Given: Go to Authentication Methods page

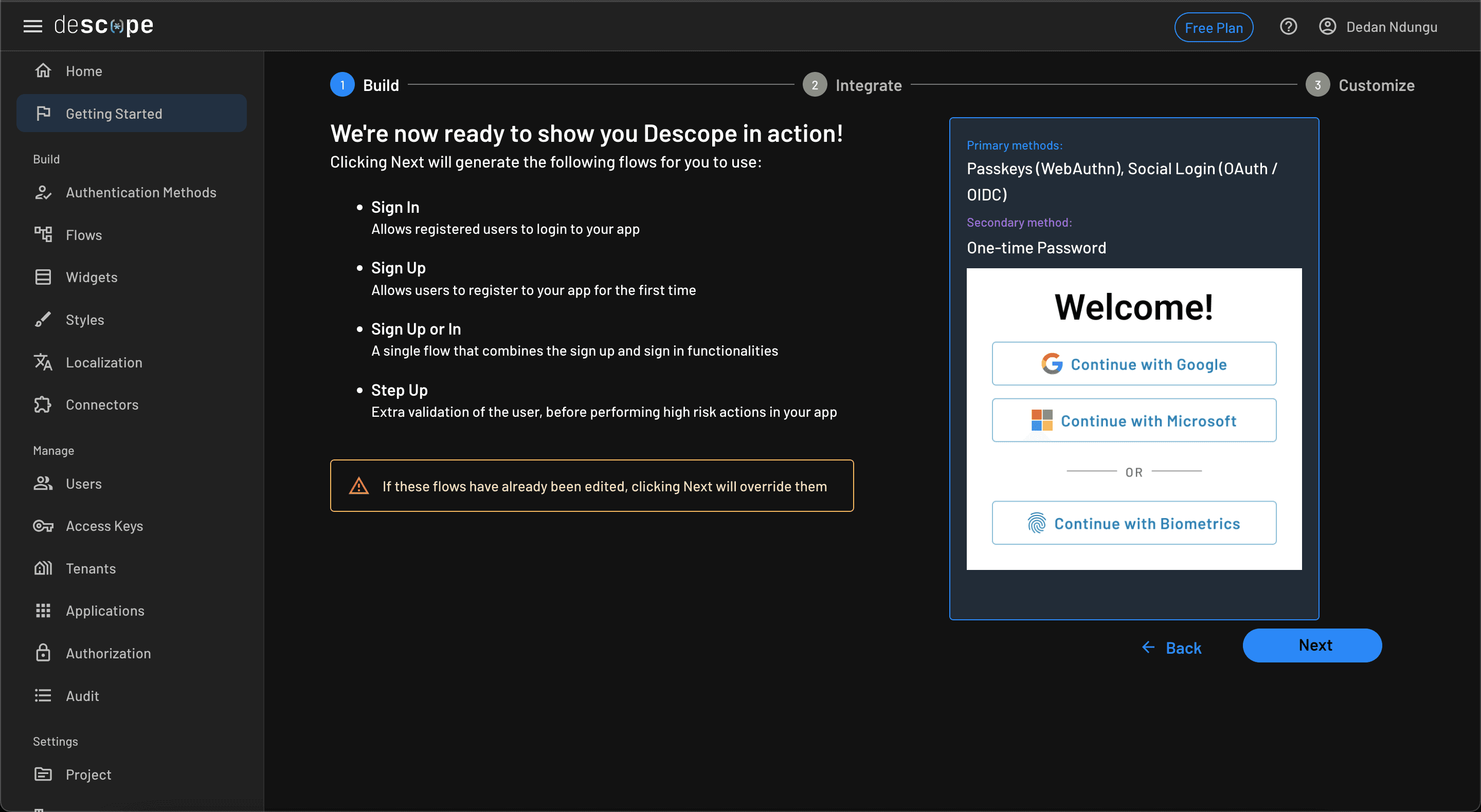Looking at the screenshot, I should coord(141,193).
